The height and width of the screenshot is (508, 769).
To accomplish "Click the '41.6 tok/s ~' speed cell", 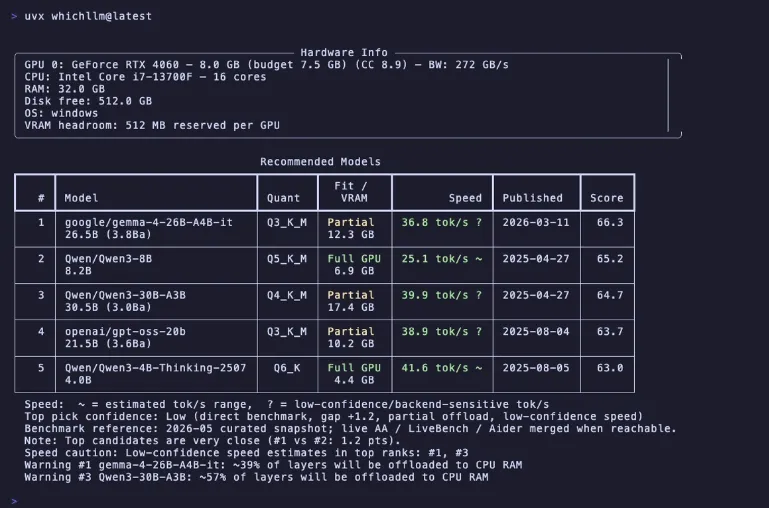I will 441,368.
